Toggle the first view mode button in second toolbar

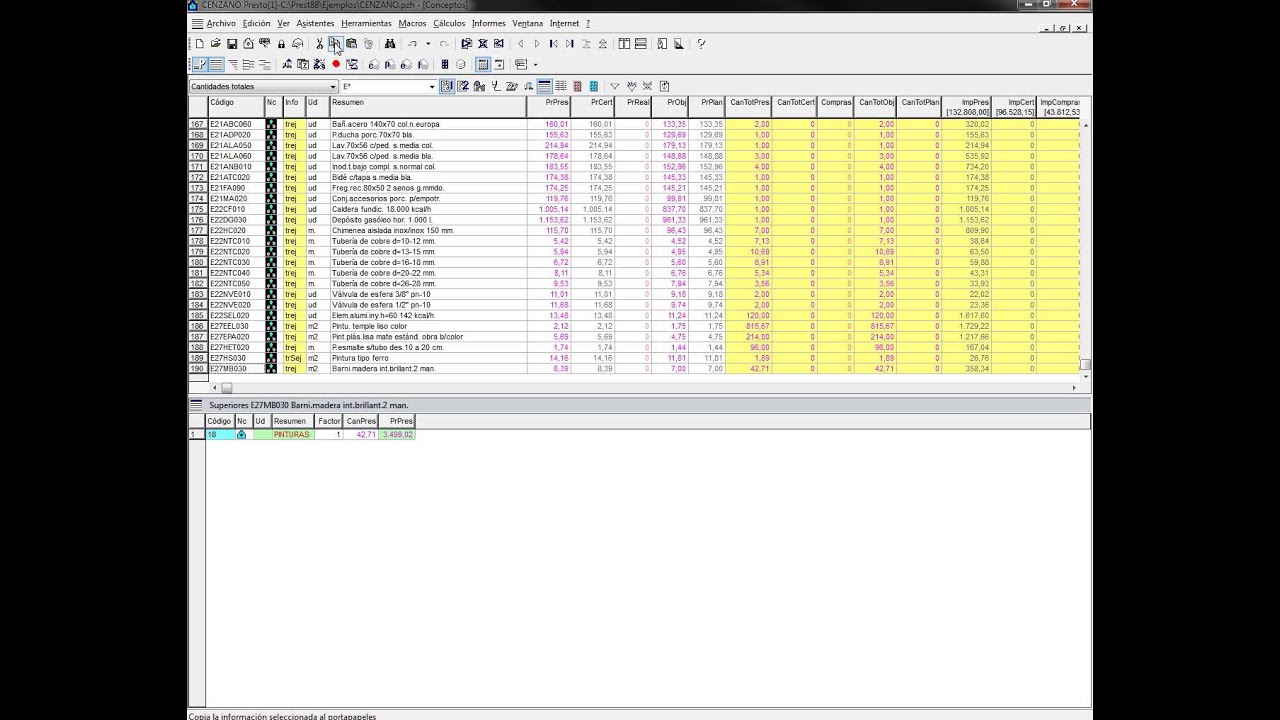199,64
